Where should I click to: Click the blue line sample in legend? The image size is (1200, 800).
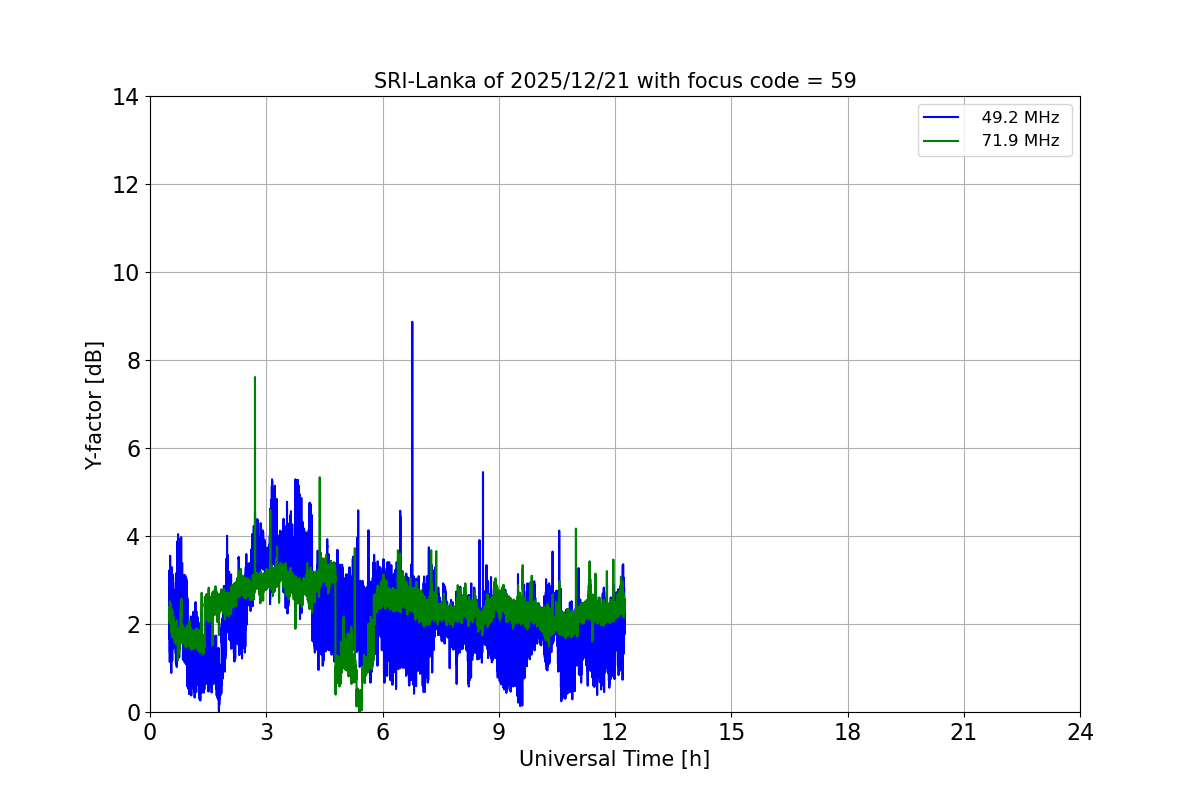click(942, 118)
